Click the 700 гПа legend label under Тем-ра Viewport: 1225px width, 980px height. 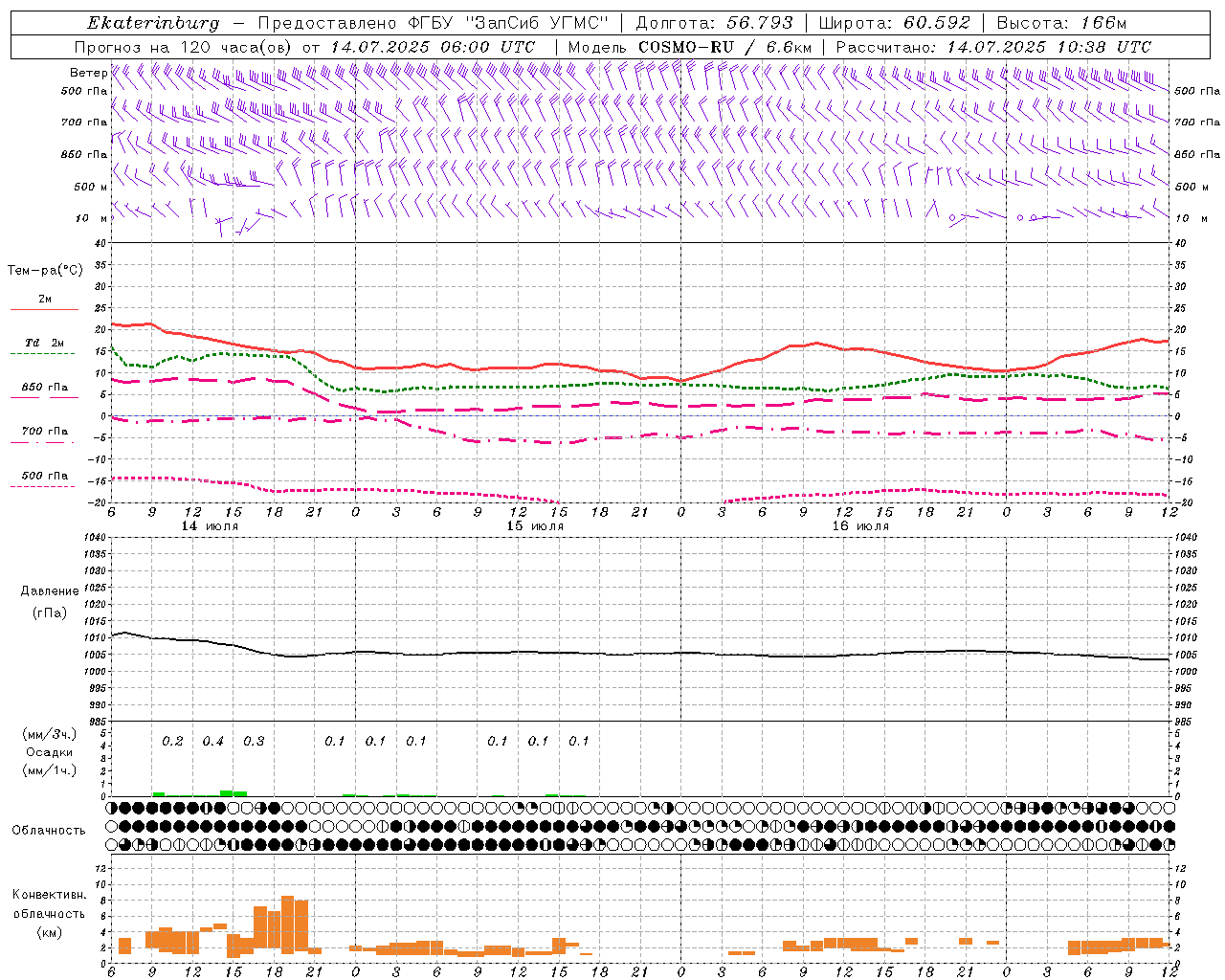tap(45, 432)
